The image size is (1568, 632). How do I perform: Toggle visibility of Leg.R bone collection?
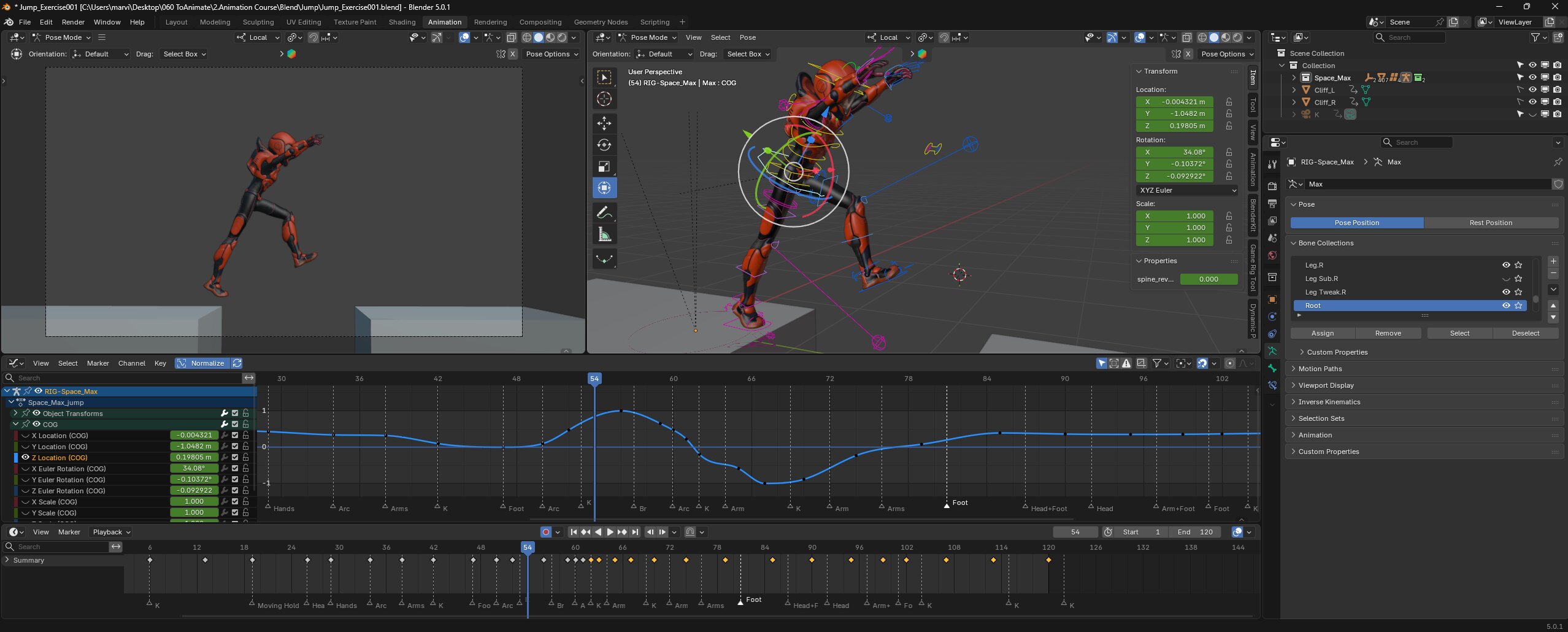pyautogui.click(x=1505, y=265)
